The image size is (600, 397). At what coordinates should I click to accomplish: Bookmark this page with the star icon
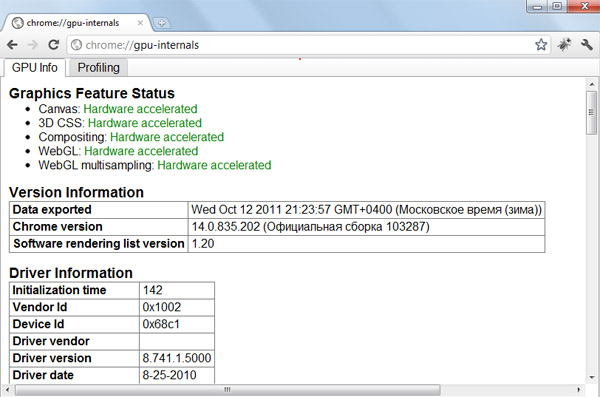(541, 45)
